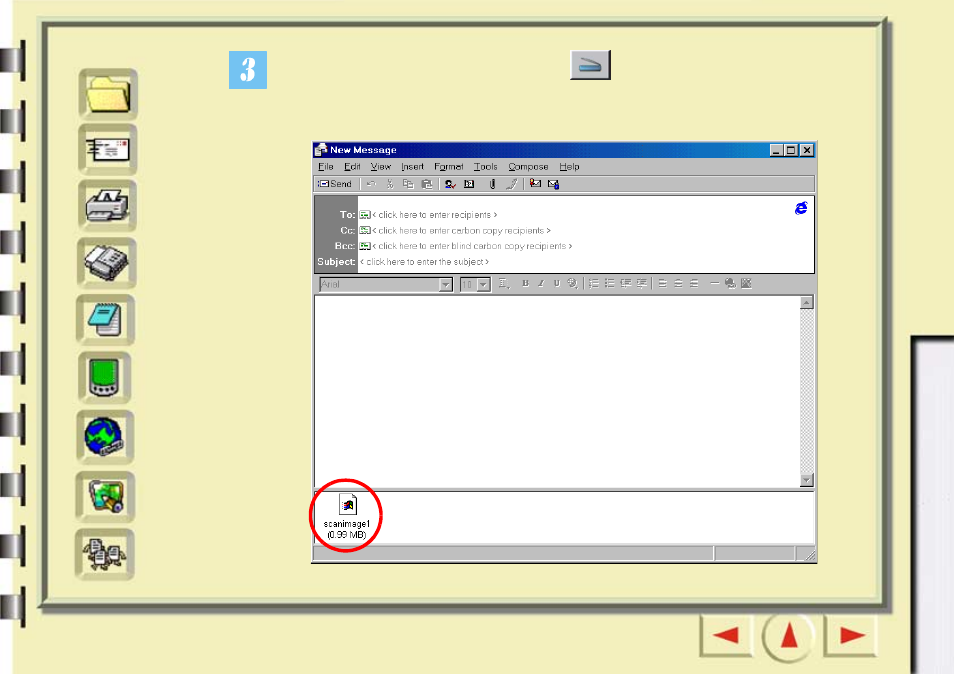Go to the previous page with left arrow

[x=726, y=636]
